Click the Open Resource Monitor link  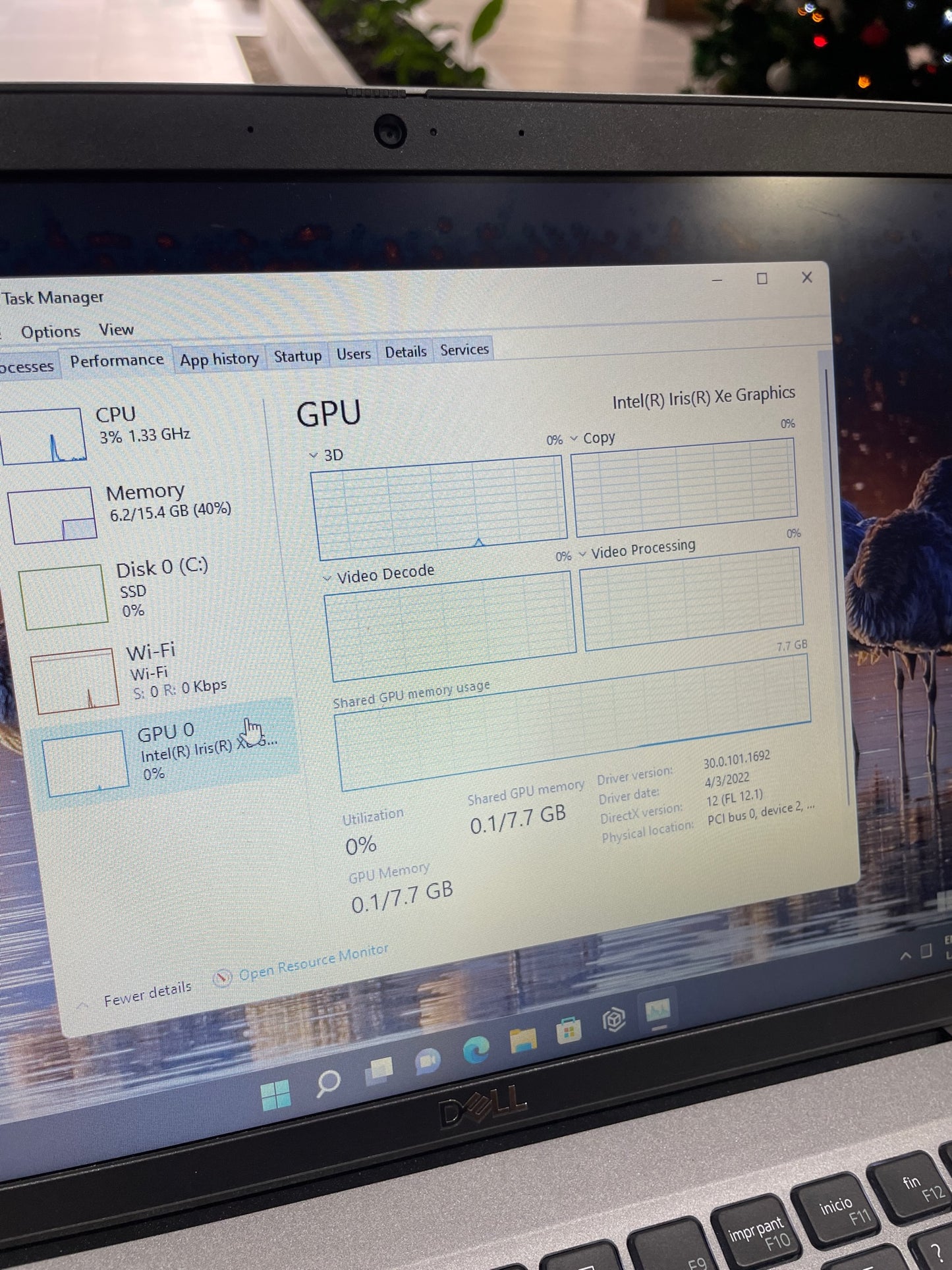312,962
